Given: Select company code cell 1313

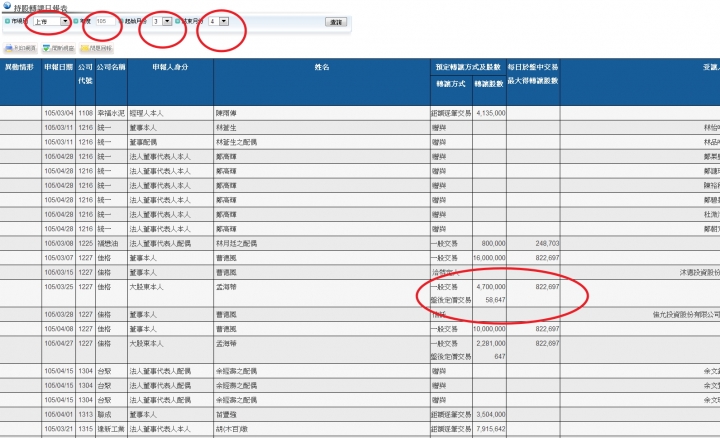Looking at the screenshot, I should click(x=85, y=415).
